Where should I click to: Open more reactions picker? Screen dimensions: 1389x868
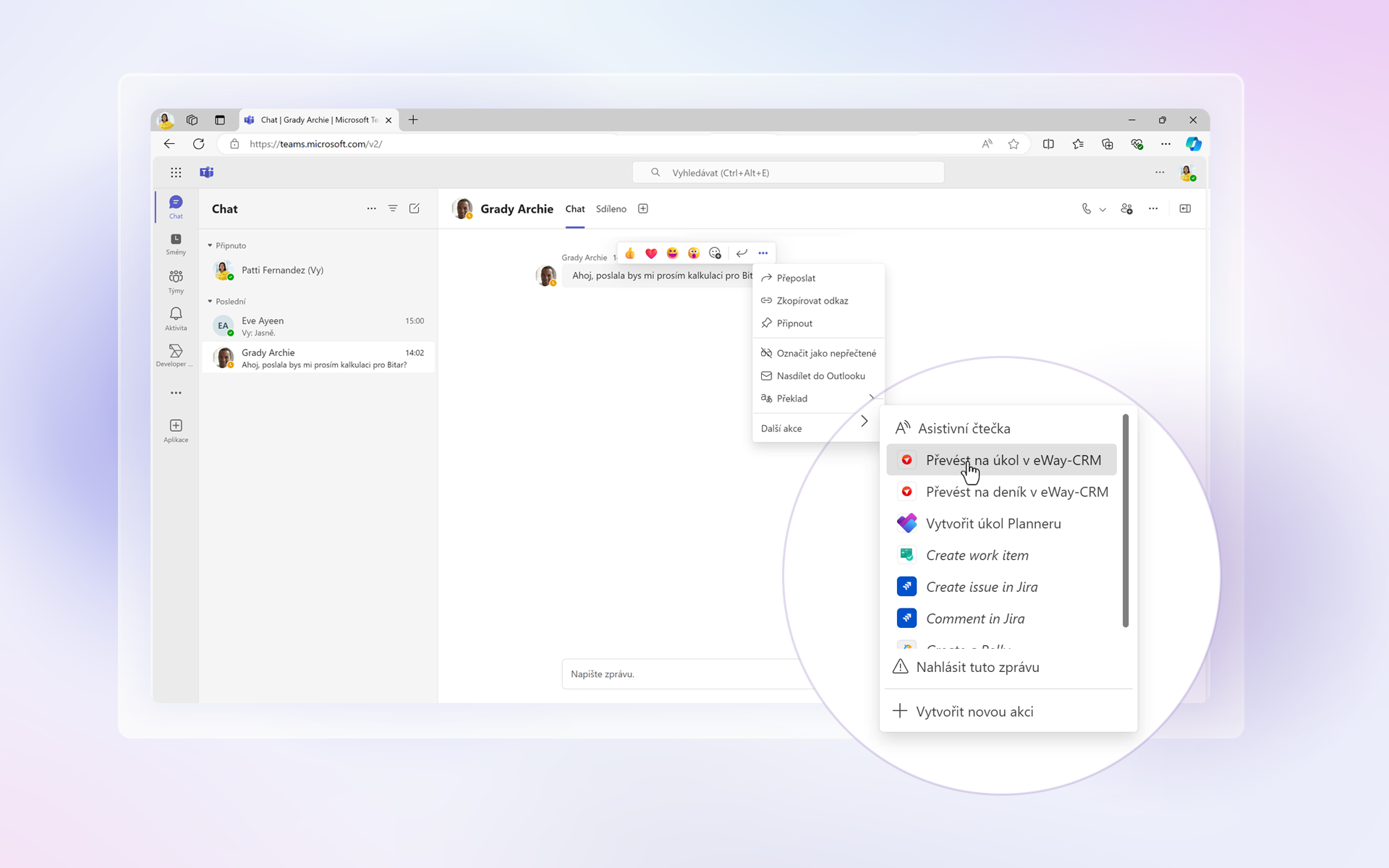715,253
